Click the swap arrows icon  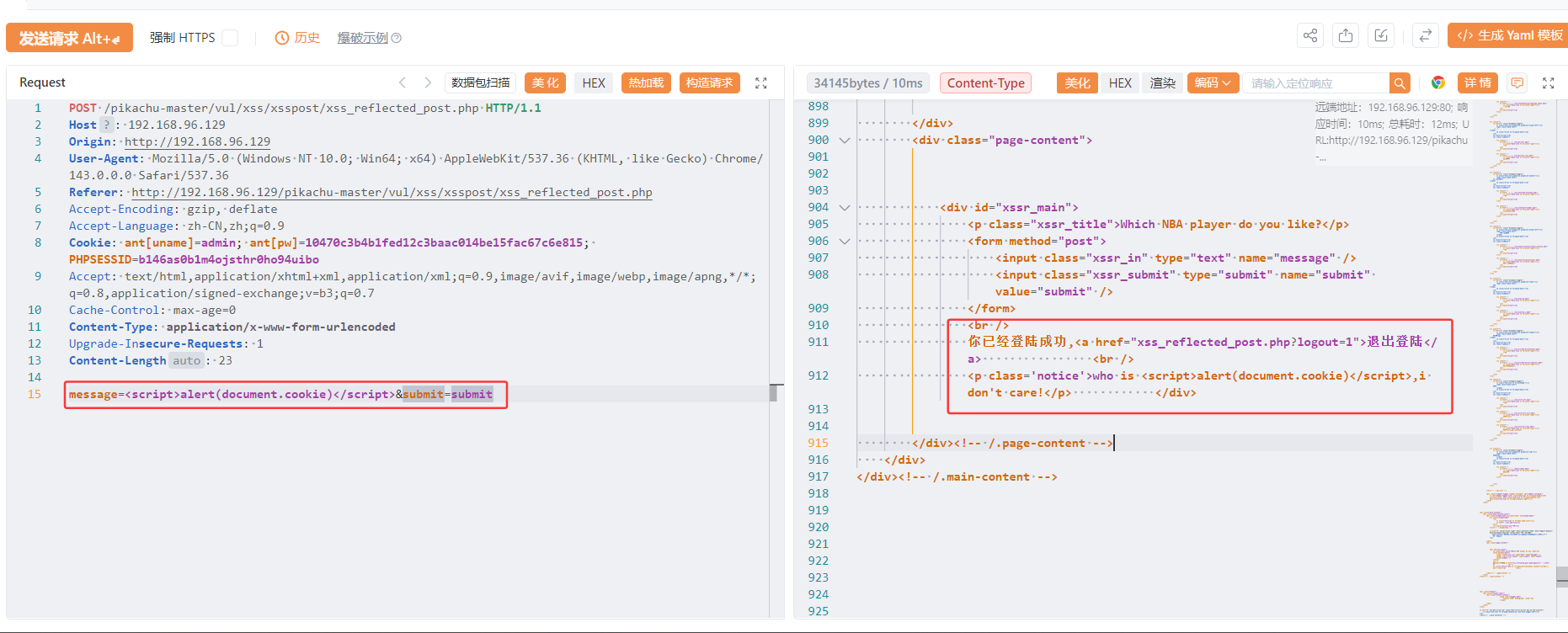coord(1425,35)
